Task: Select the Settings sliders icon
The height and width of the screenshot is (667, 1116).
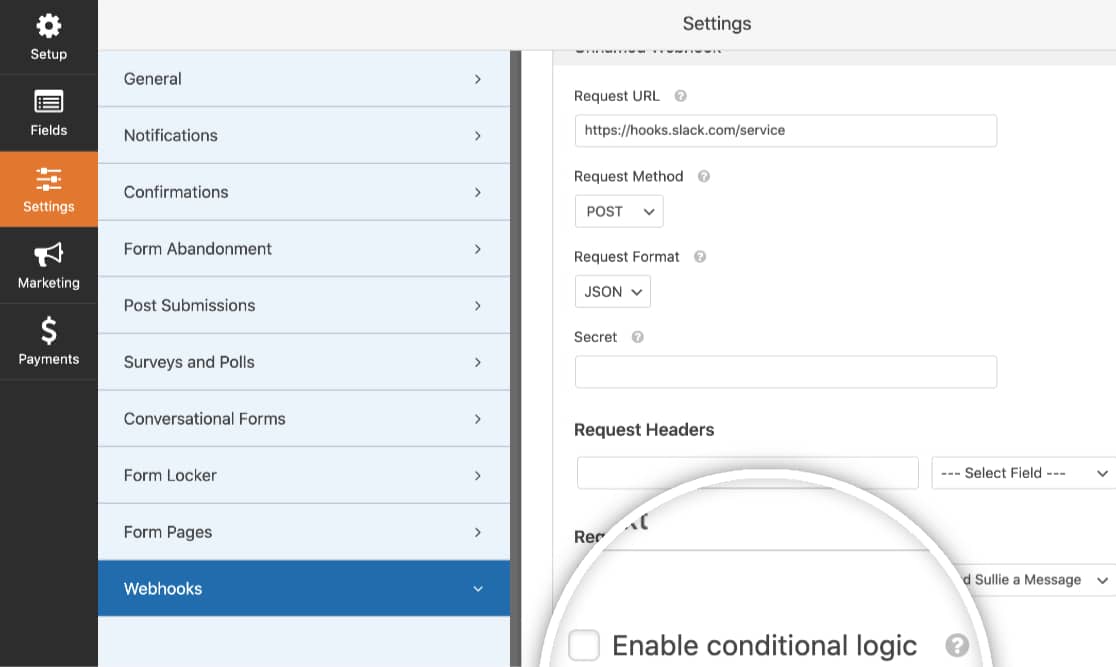Action: coord(48,179)
